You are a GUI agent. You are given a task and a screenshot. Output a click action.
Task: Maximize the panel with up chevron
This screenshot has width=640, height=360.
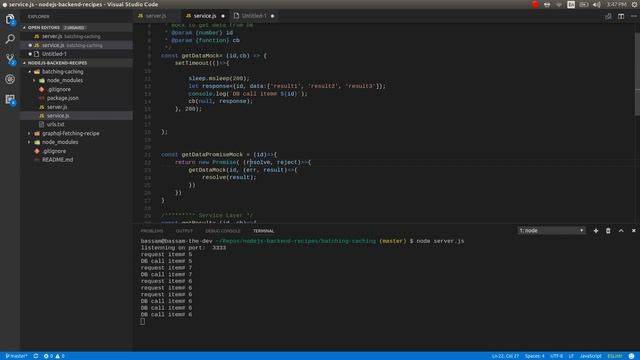[621, 231]
